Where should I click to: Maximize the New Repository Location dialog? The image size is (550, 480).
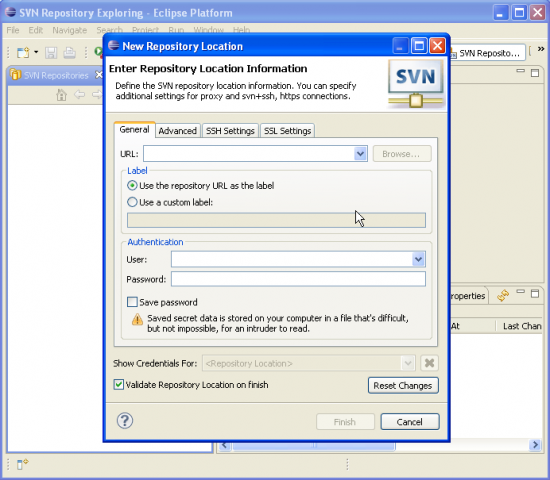[419, 46]
